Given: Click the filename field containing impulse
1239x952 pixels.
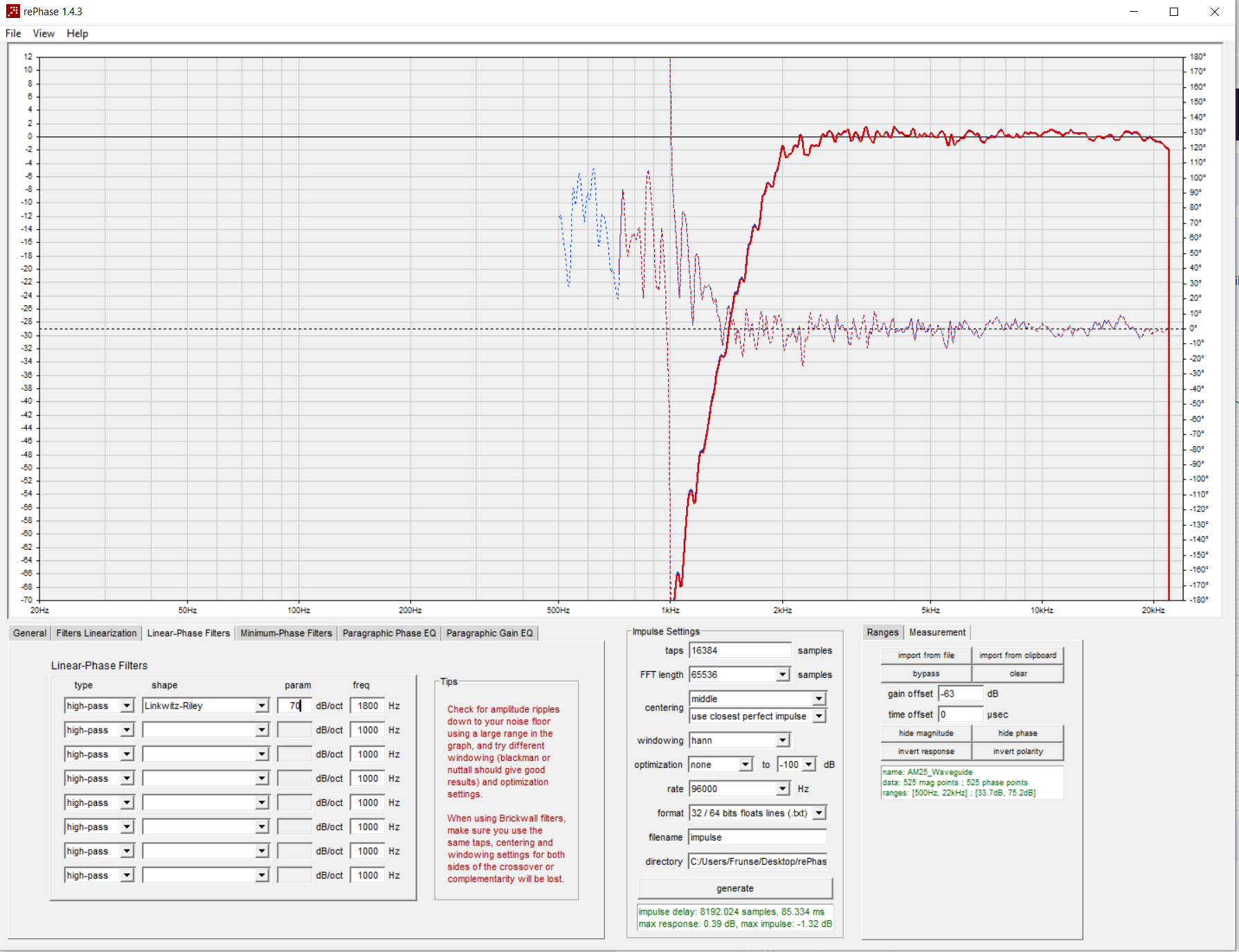Looking at the screenshot, I should pyautogui.click(x=758, y=837).
